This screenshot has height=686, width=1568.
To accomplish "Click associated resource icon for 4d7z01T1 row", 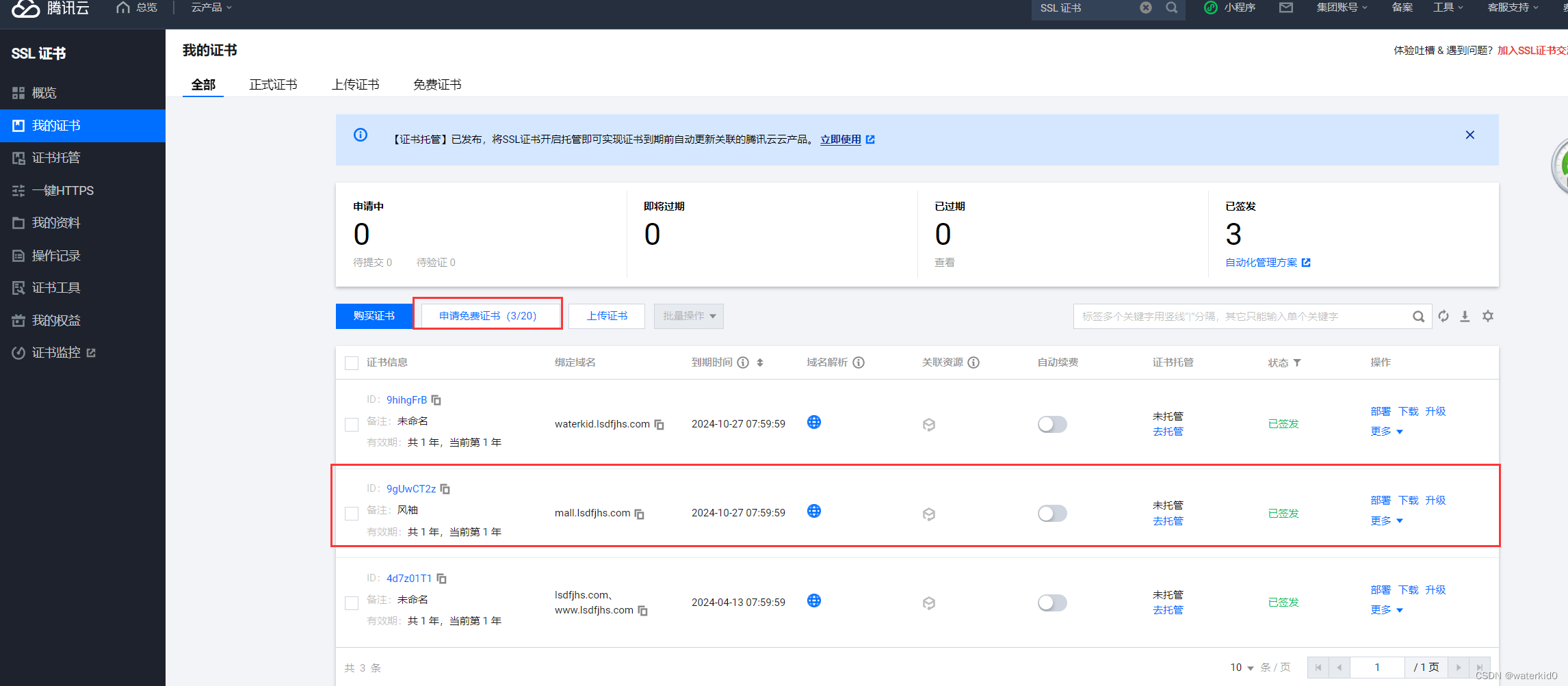I will click(x=929, y=603).
